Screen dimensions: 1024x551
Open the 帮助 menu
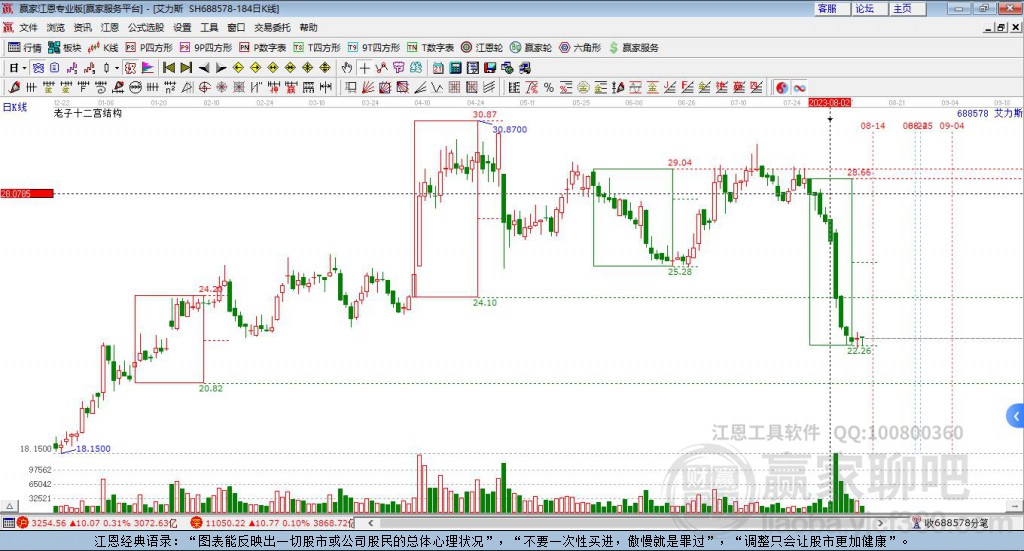click(308, 27)
